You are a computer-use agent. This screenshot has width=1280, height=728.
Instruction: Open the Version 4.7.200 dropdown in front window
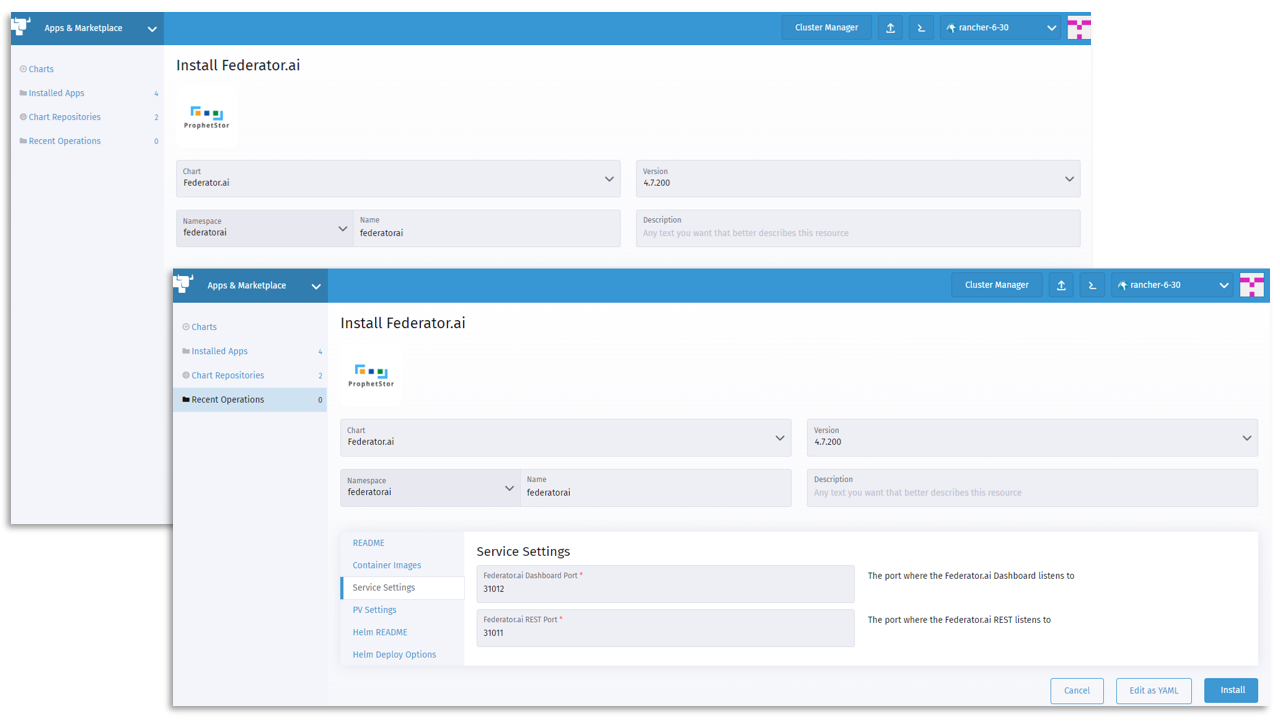click(x=1032, y=437)
